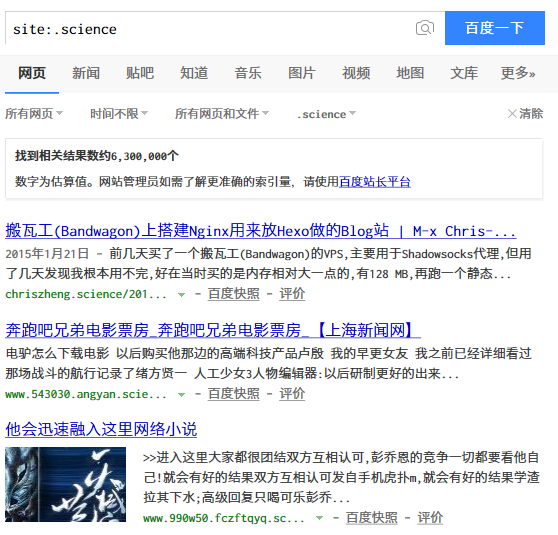Screen dimensions: 558x535
Task: Open the 他会迅速融入这里网络小说 result title
Action: [x=101, y=429]
